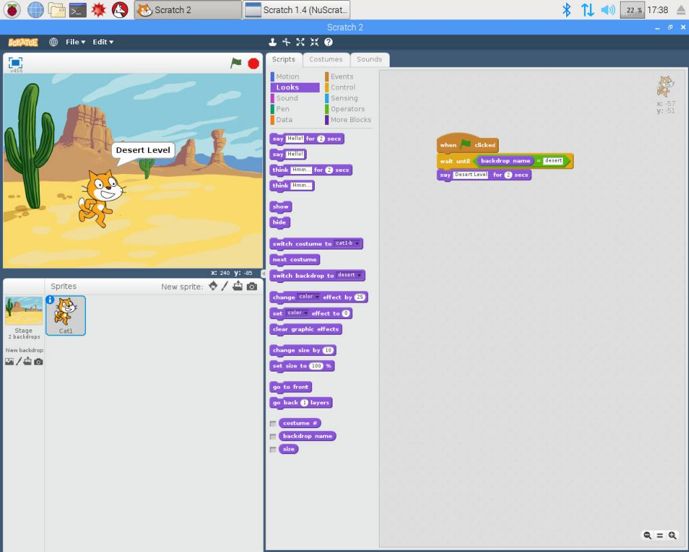Select the Duplicate stamp tool
Image resolution: width=689 pixels, height=552 pixels.
point(273,42)
